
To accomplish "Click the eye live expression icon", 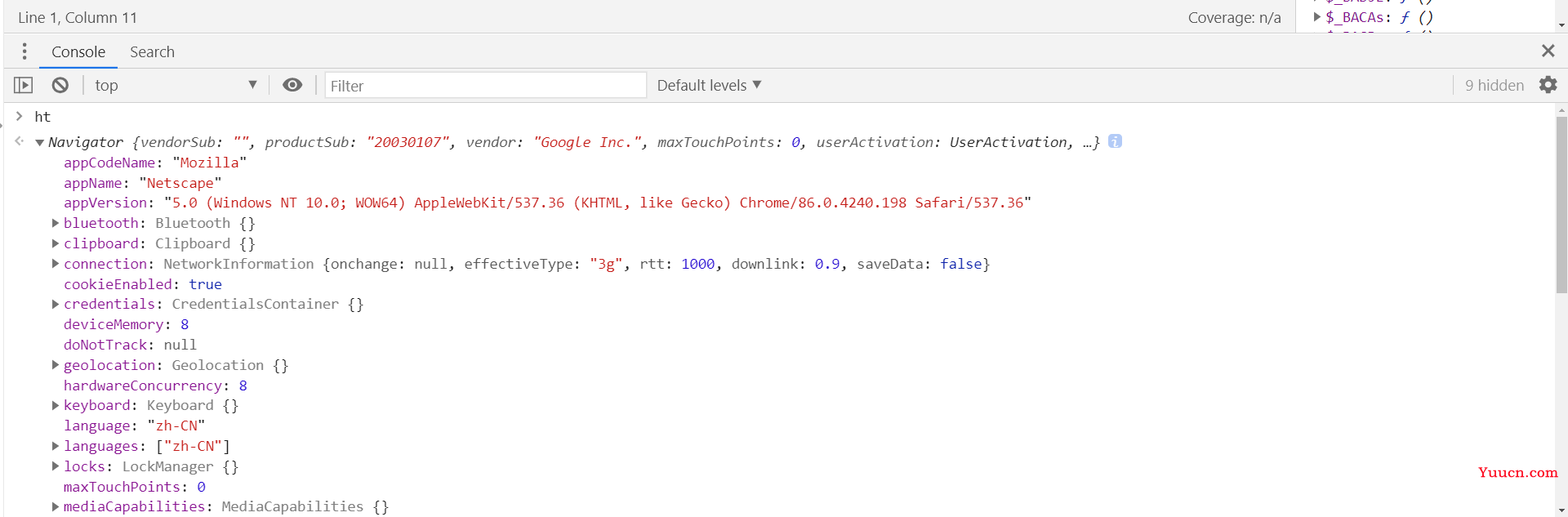I will (292, 85).
